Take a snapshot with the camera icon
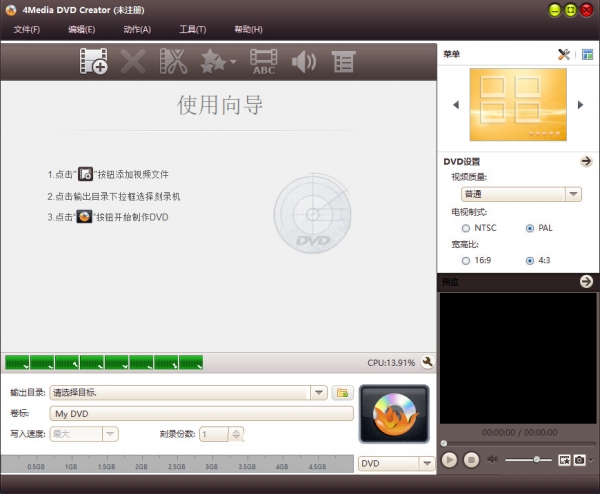Image resolution: width=600 pixels, height=494 pixels. tap(579, 460)
